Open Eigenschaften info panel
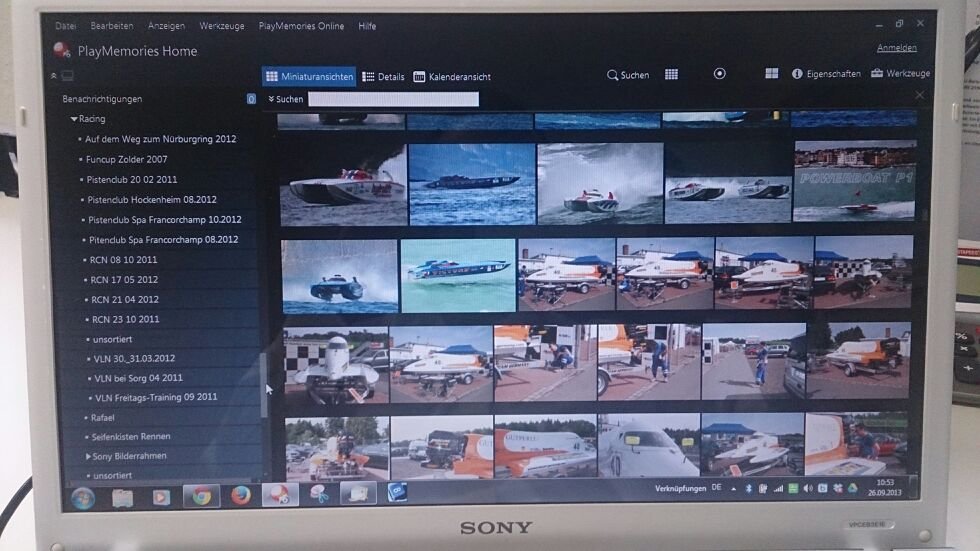Image resolution: width=980 pixels, height=551 pixels. pyautogui.click(x=826, y=74)
